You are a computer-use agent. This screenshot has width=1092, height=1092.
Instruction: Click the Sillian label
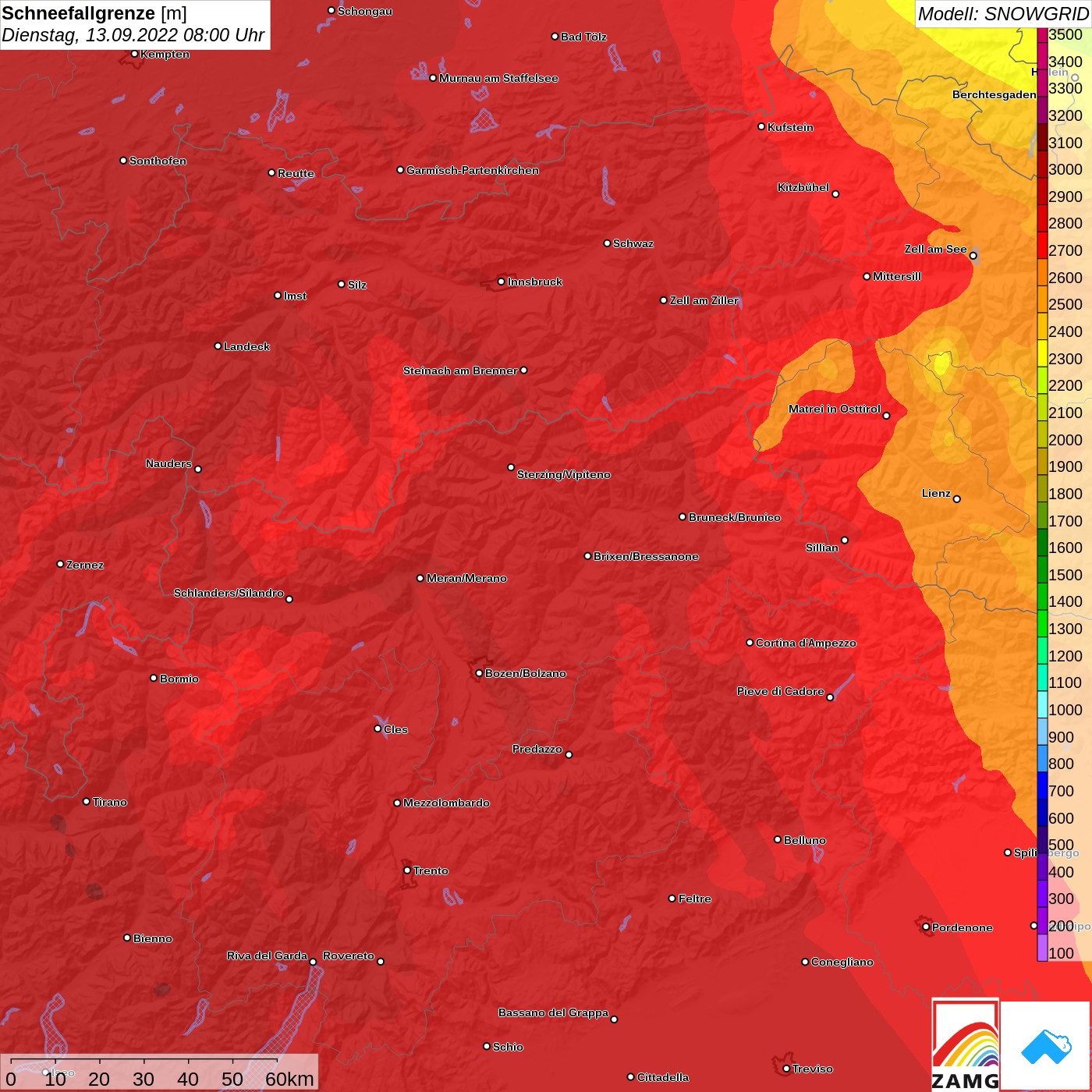pos(822,548)
